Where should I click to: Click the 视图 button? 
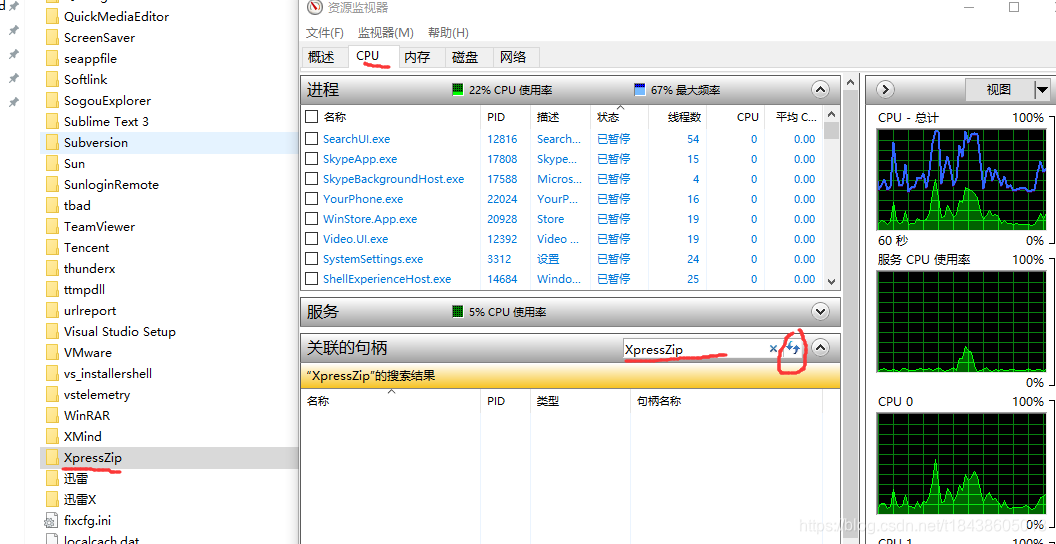point(999,90)
